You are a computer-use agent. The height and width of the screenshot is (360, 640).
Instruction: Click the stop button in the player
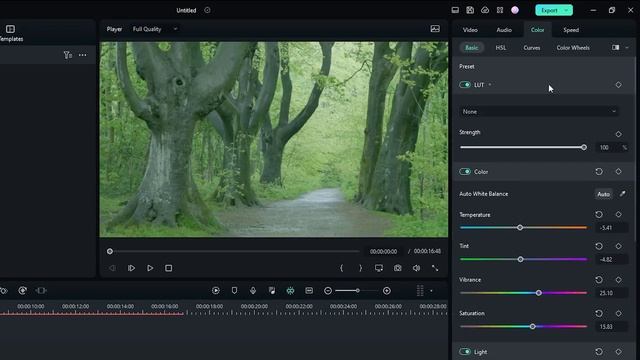169,268
